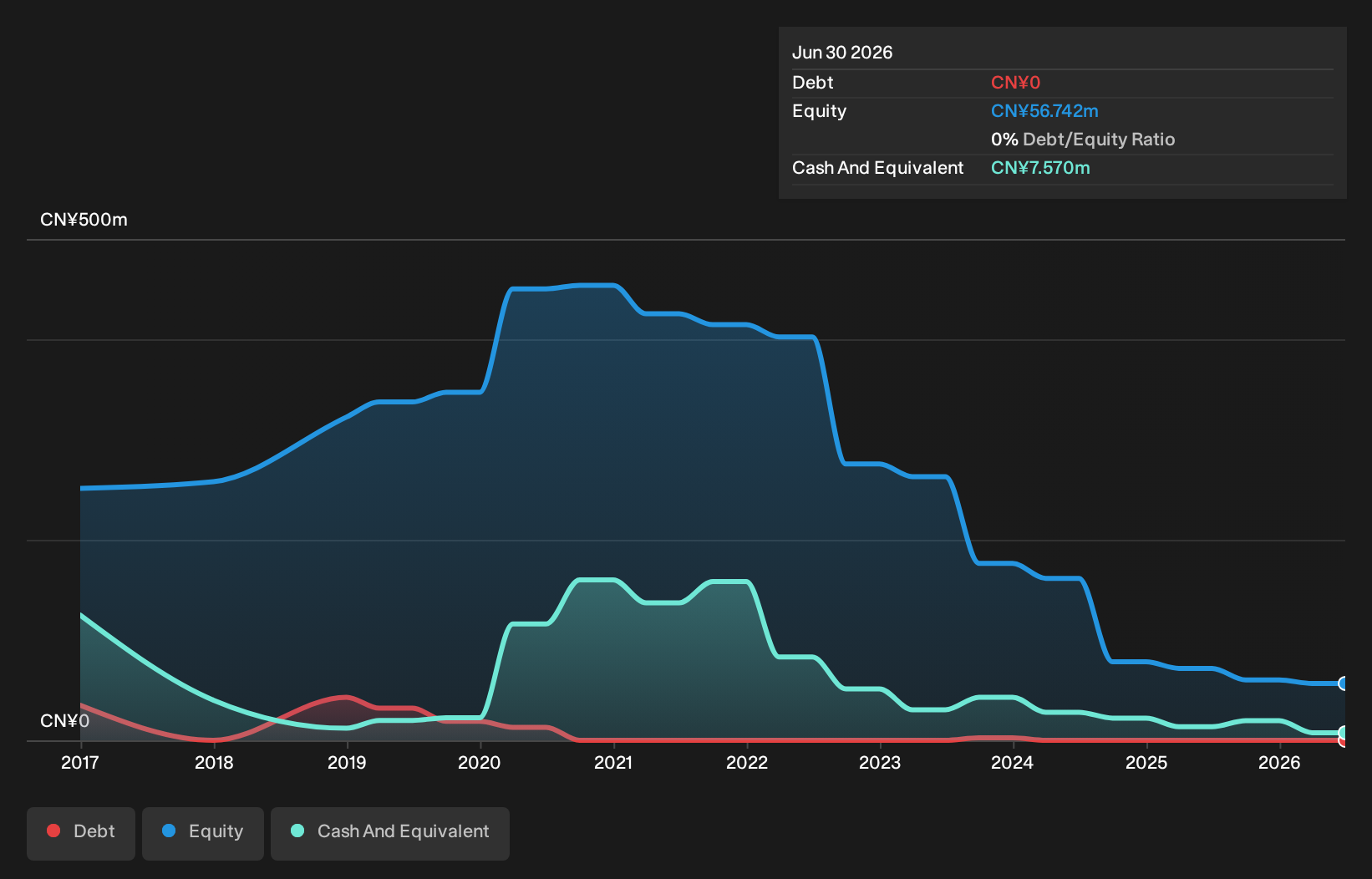Viewport: 1372px width, 879px height.
Task: Click the Jun 30 2026 tooltip date
Action: pos(842,53)
